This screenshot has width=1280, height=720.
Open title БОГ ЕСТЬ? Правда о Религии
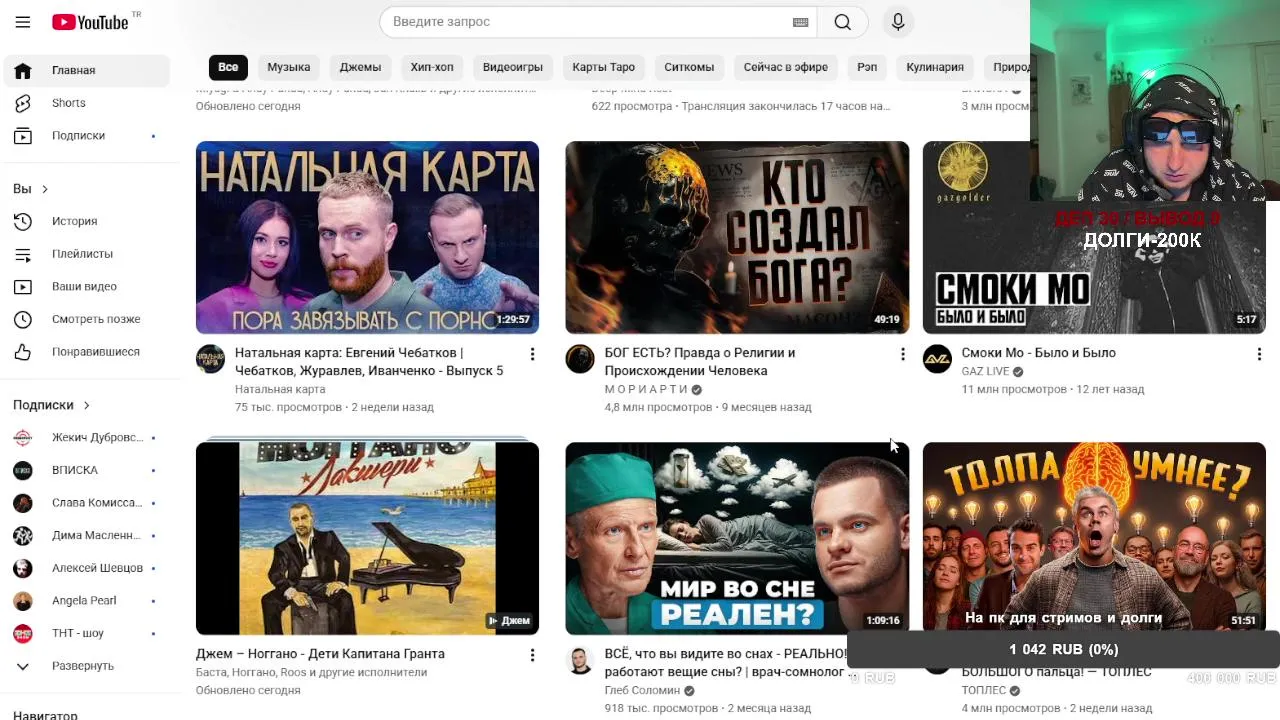[x=700, y=362]
